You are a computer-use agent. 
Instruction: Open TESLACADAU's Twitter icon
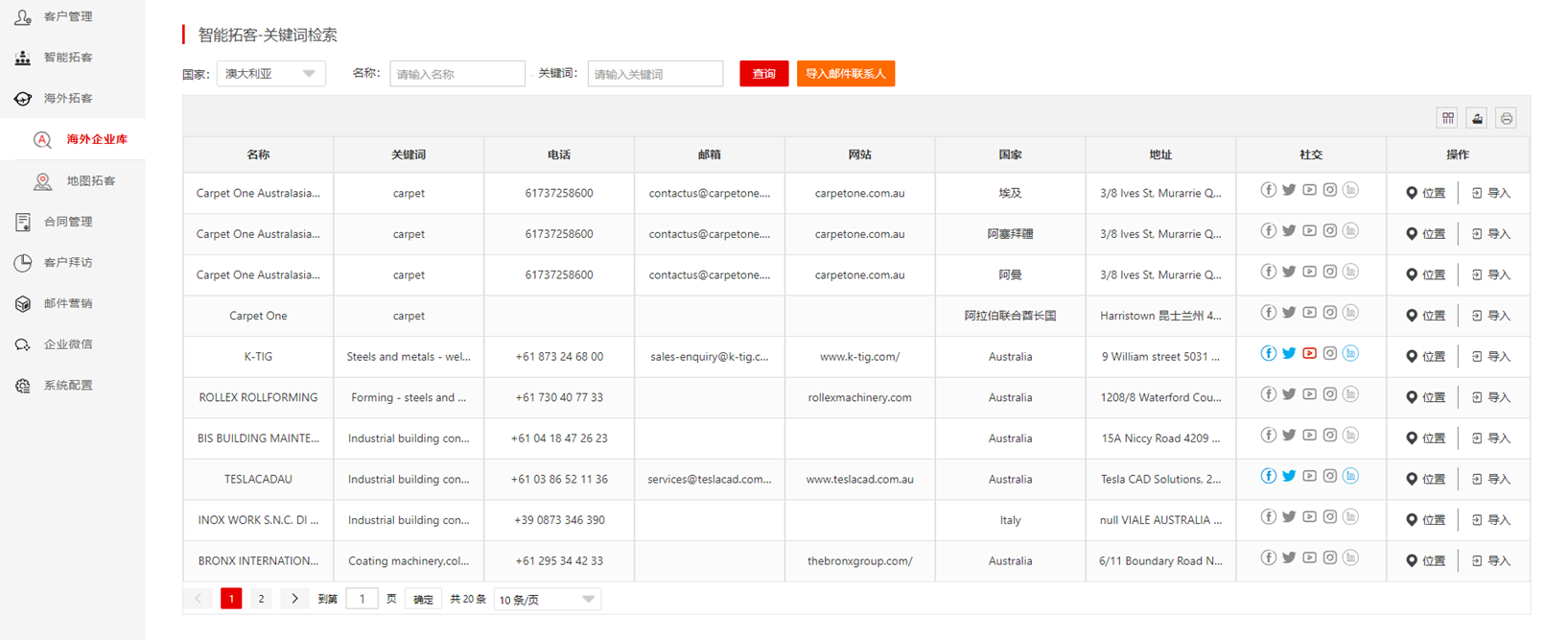(x=1289, y=477)
